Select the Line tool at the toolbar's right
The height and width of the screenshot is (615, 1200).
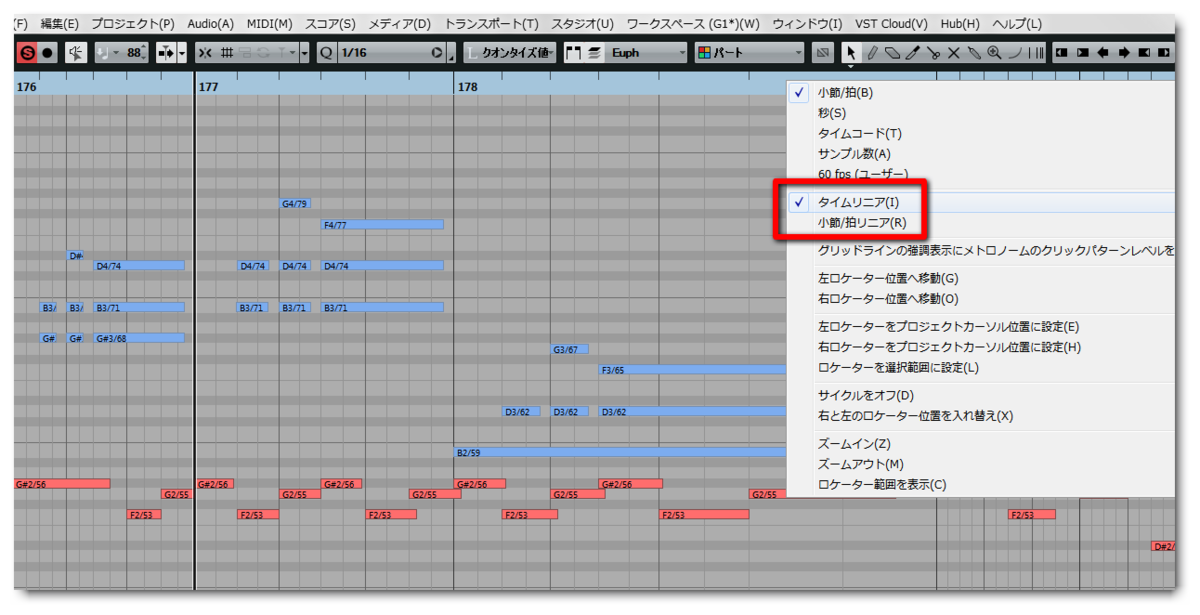point(1013,53)
